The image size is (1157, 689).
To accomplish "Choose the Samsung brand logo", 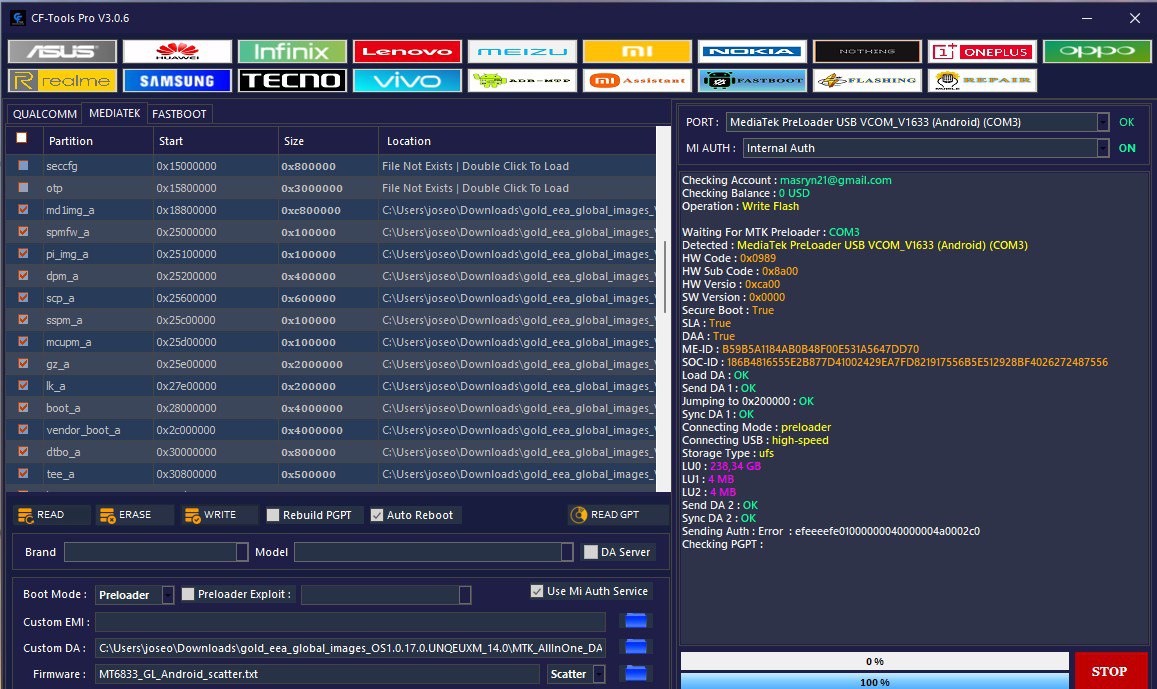I will pyautogui.click(x=177, y=81).
